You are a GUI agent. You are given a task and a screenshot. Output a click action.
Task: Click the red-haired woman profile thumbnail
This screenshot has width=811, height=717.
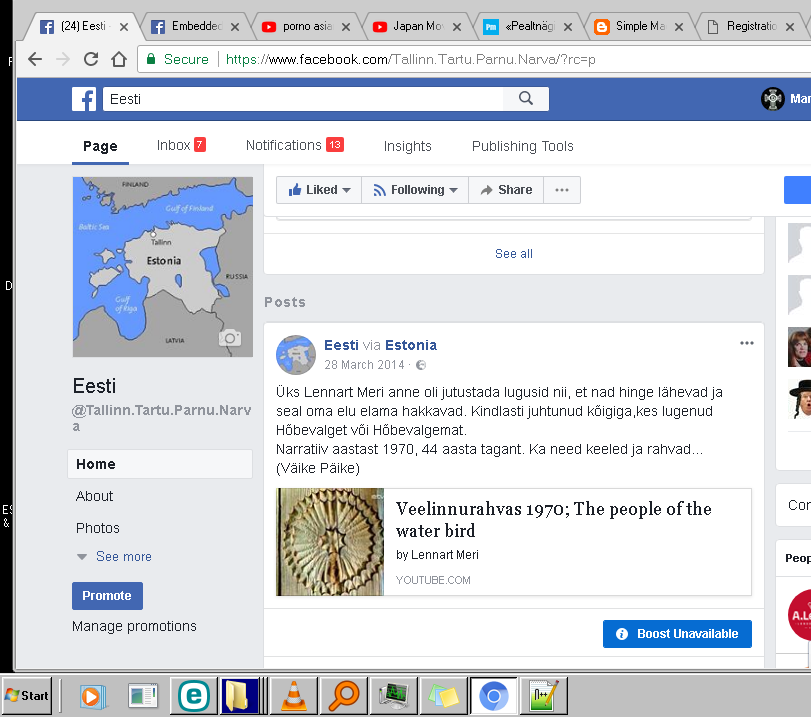[799, 347]
